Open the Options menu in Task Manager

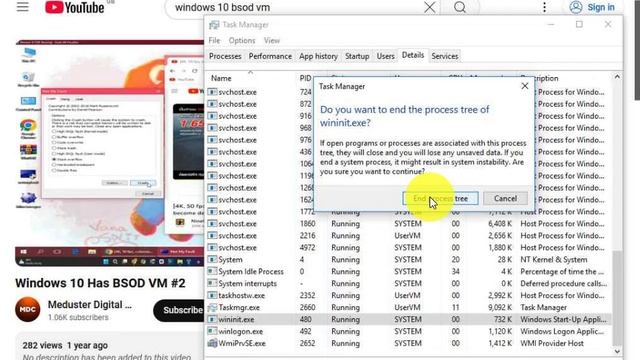pyautogui.click(x=242, y=40)
